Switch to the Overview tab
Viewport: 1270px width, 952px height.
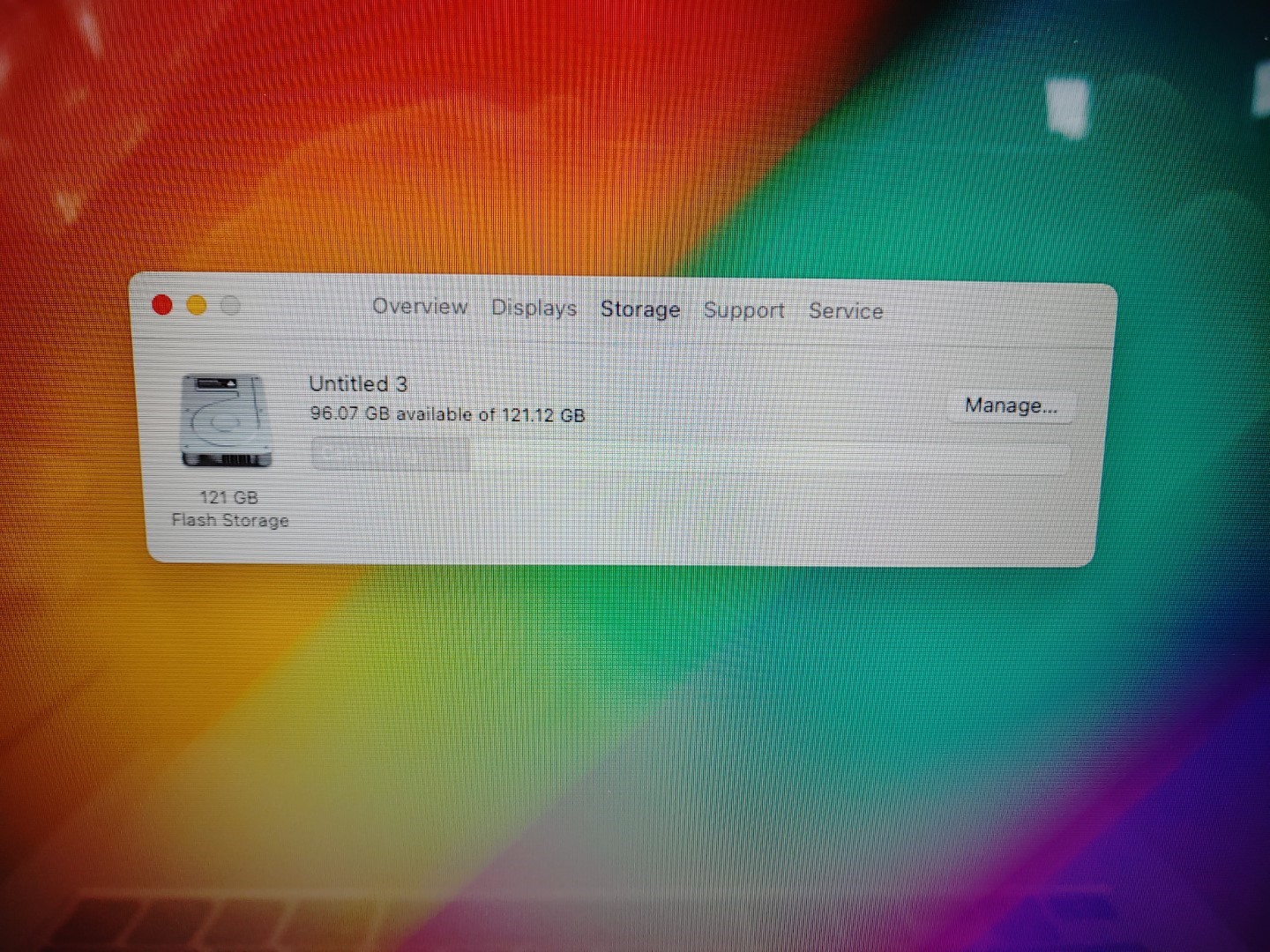420,307
